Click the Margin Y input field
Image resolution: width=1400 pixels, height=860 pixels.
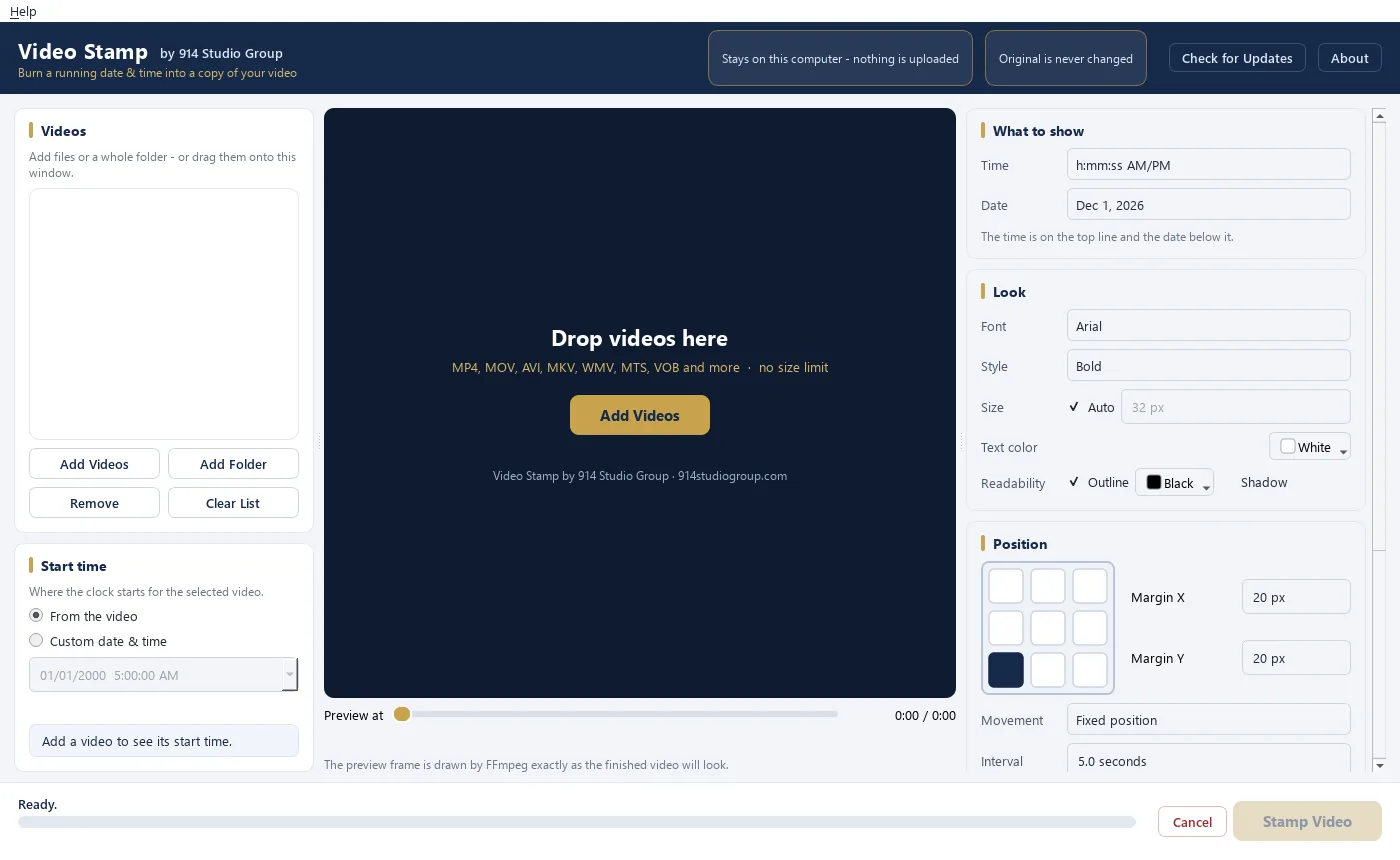(1296, 658)
